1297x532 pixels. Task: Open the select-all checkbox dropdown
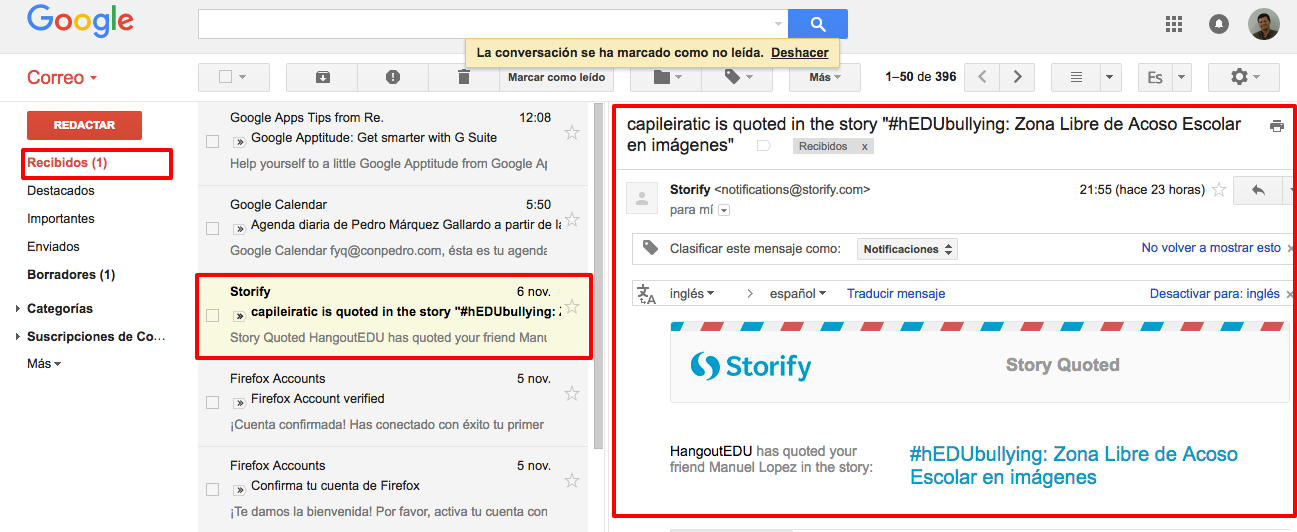(x=242, y=77)
